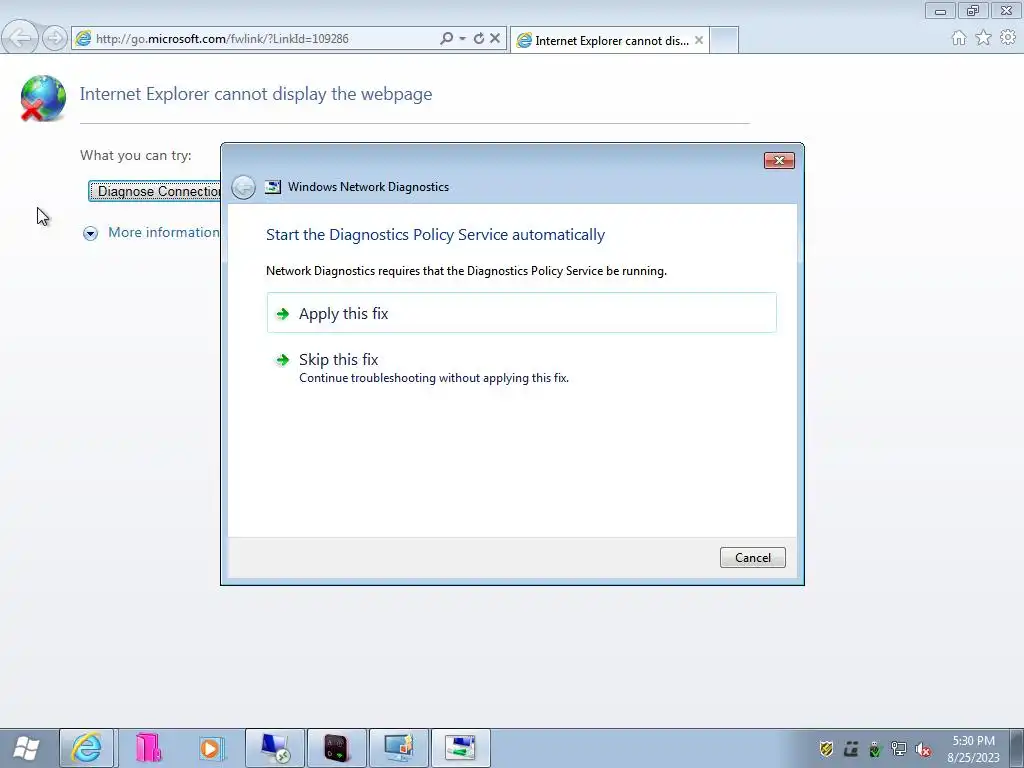Screen dimensions: 1024x768
Task: Cancel the Network Diagnostics dialog
Action: tap(752, 558)
